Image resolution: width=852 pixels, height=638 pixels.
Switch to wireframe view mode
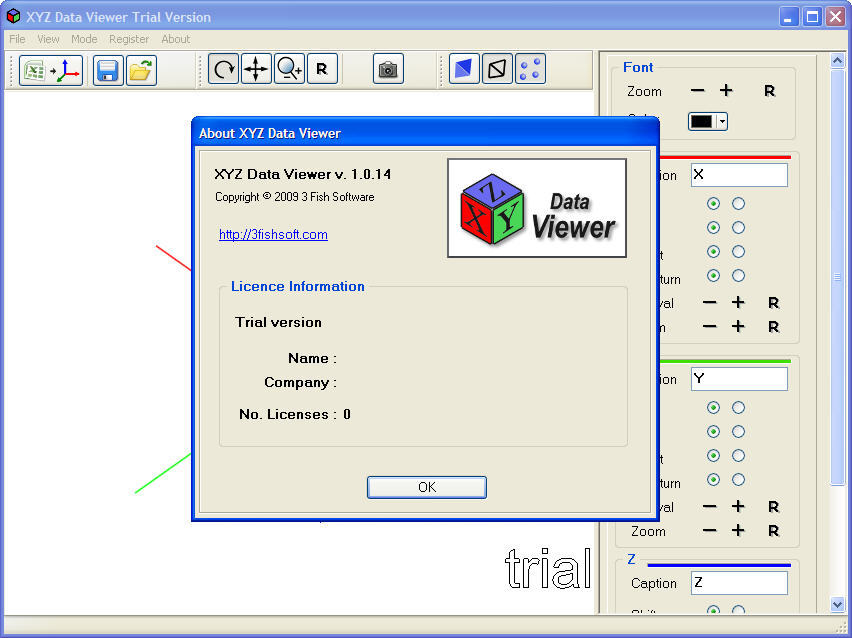tap(497, 69)
